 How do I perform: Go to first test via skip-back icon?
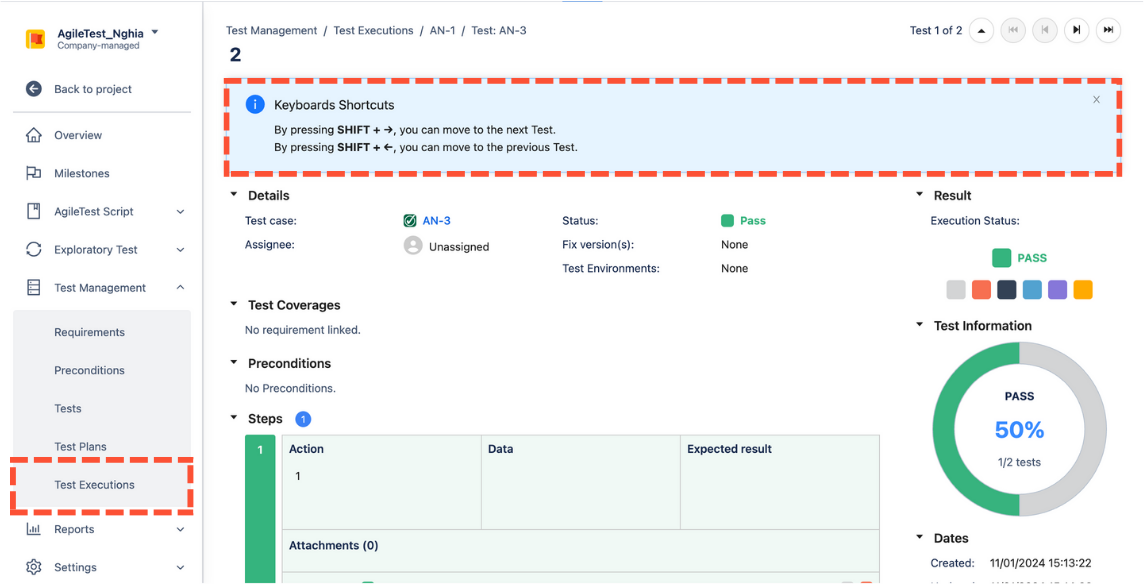click(1013, 30)
